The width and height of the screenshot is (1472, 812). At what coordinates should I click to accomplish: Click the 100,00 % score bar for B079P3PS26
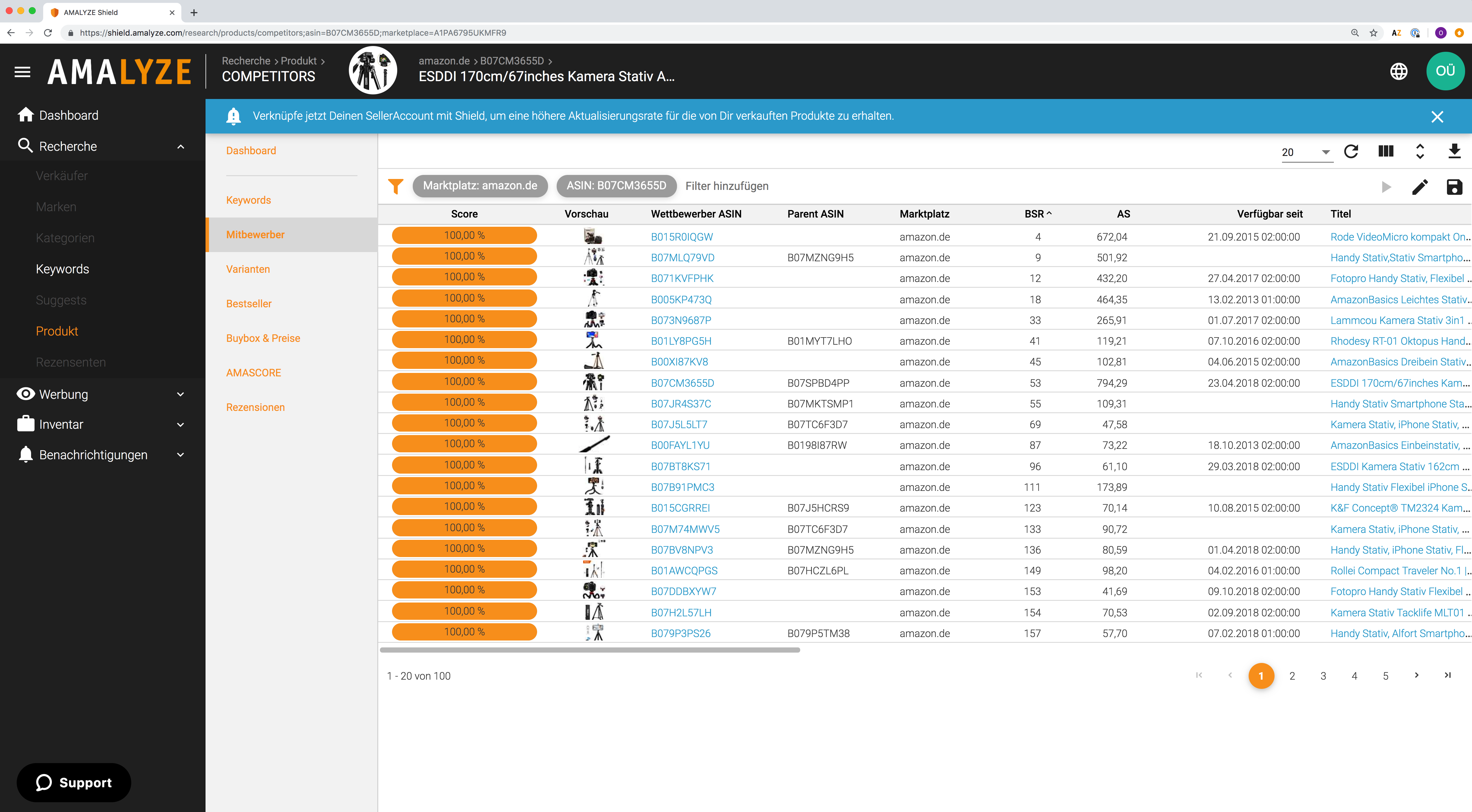click(464, 632)
